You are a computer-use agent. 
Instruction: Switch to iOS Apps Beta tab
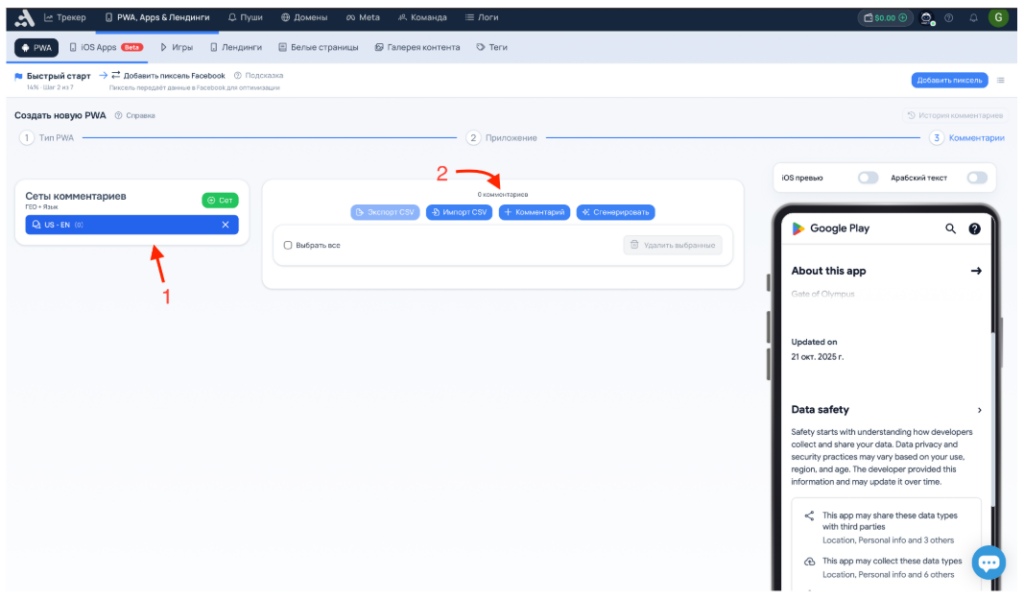(106, 47)
